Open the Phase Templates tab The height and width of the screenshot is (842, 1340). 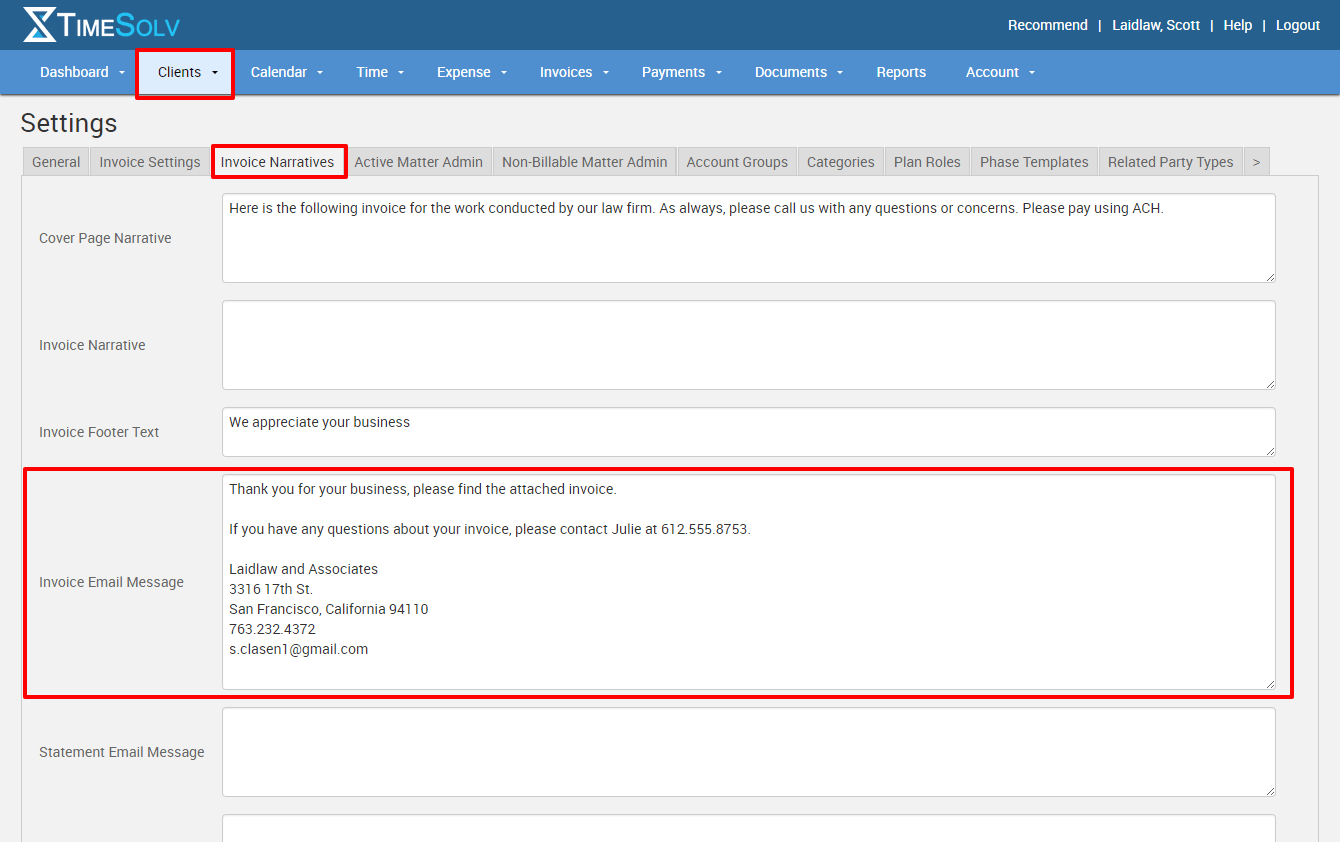(x=1034, y=161)
